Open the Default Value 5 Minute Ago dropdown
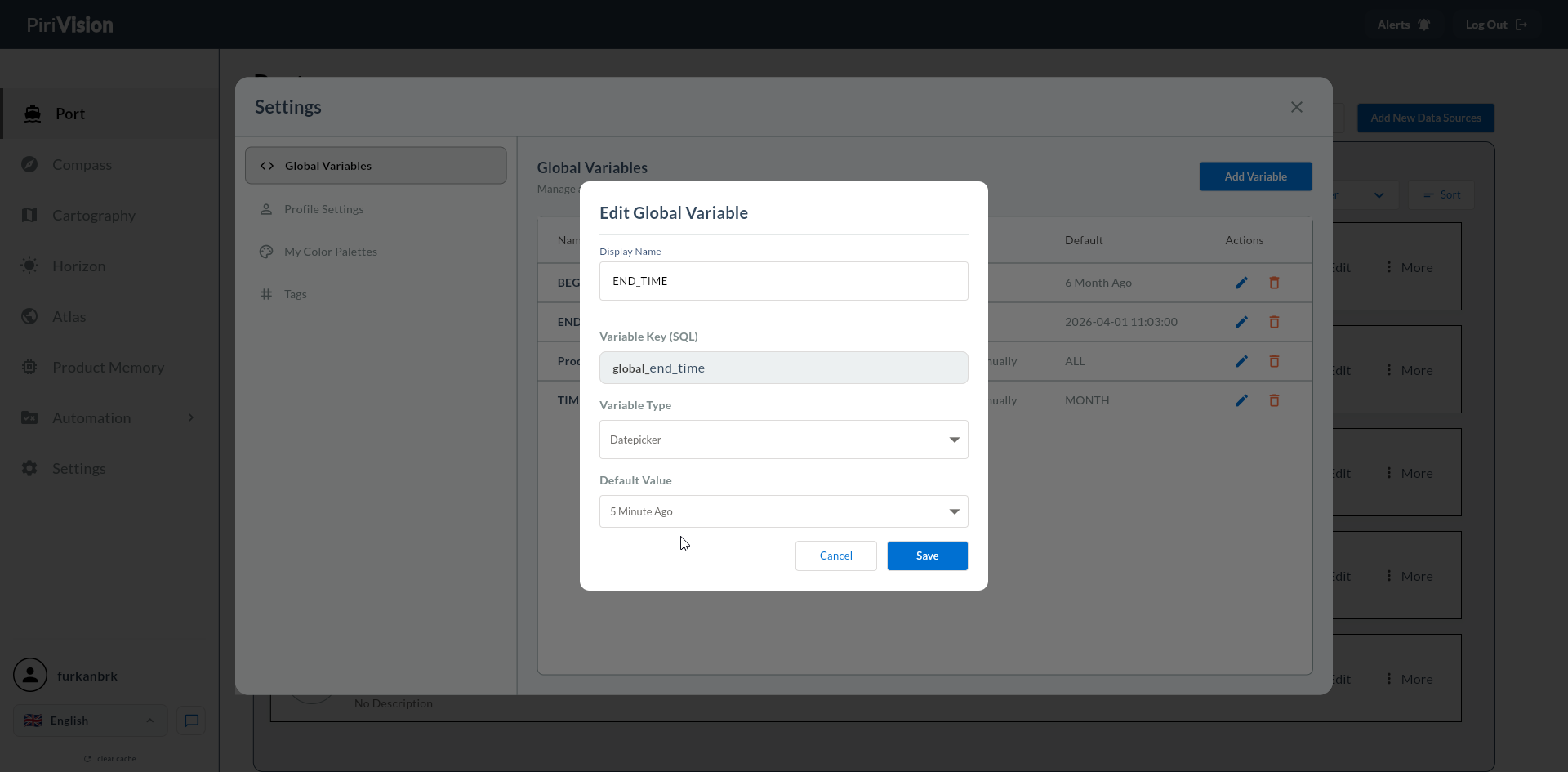This screenshot has width=1568, height=772. 783,511
